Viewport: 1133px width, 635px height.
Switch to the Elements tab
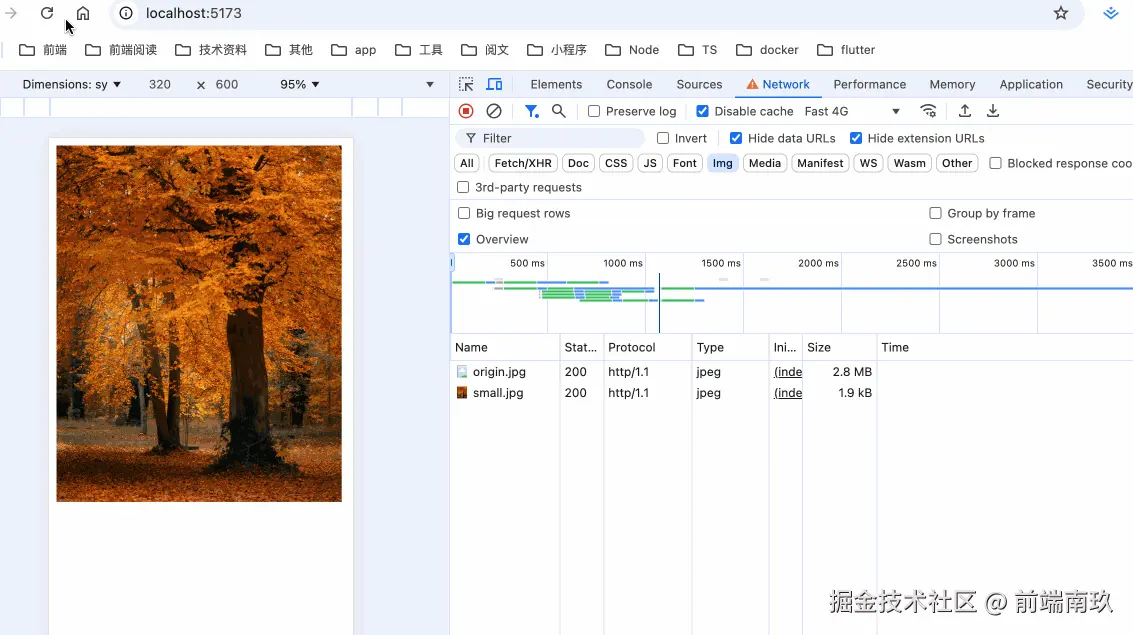pyautogui.click(x=556, y=85)
